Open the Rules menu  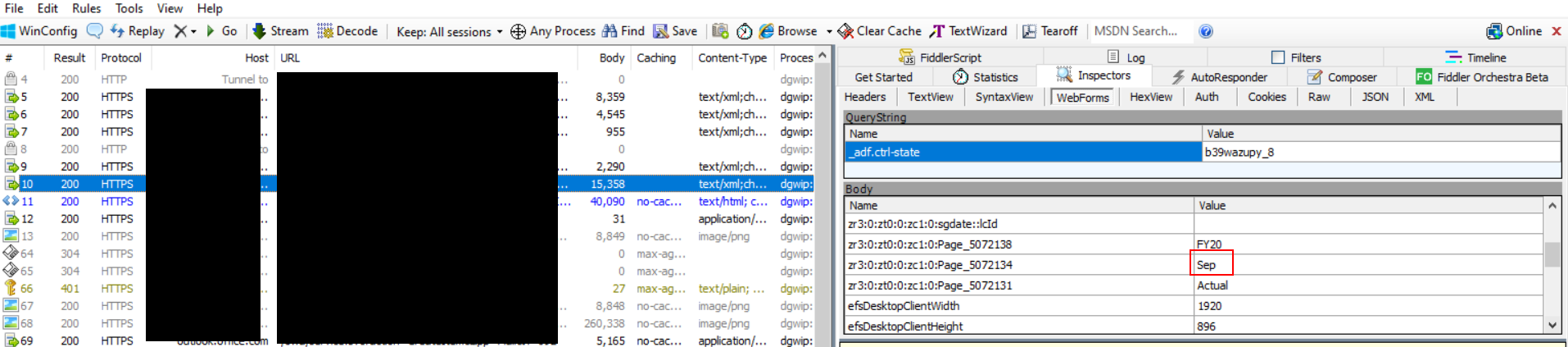(x=86, y=8)
